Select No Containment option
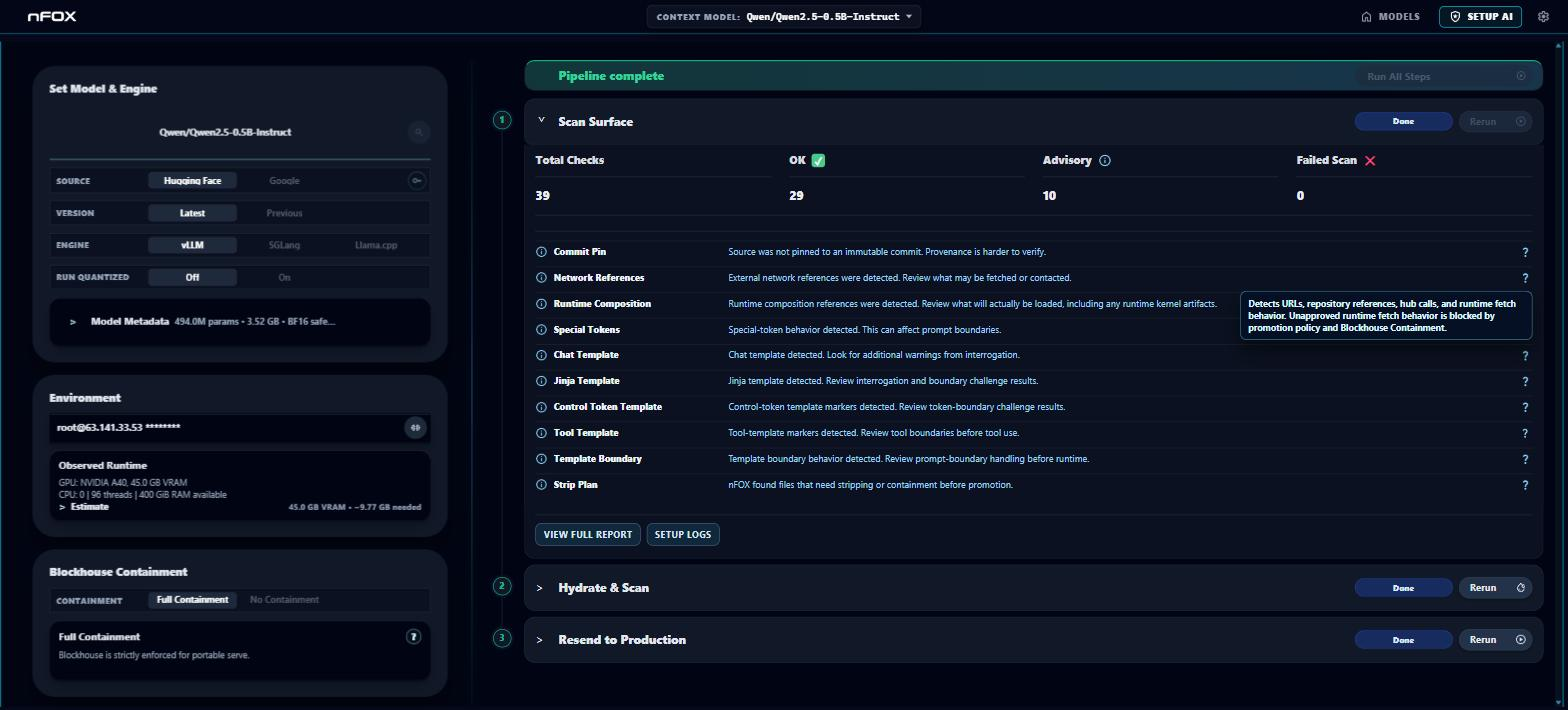The image size is (1568, 710). pos(284,600)
